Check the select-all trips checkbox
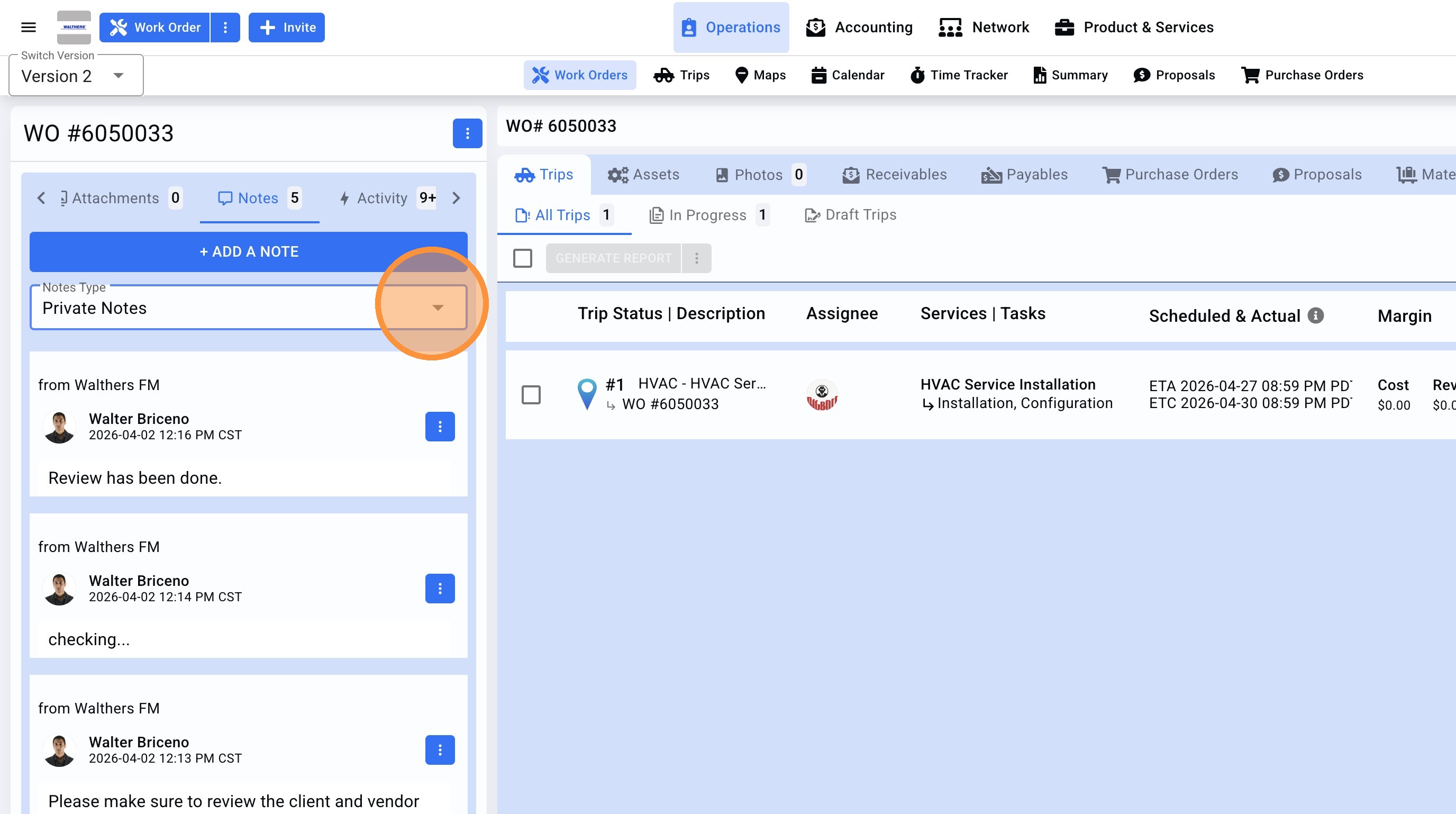 [x=522, y=258]
